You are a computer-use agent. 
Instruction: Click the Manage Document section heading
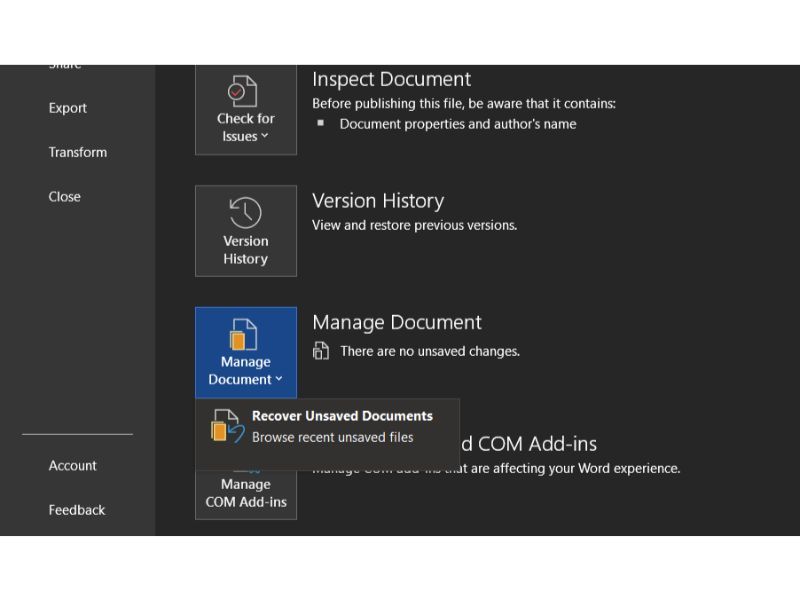[397, 323]
